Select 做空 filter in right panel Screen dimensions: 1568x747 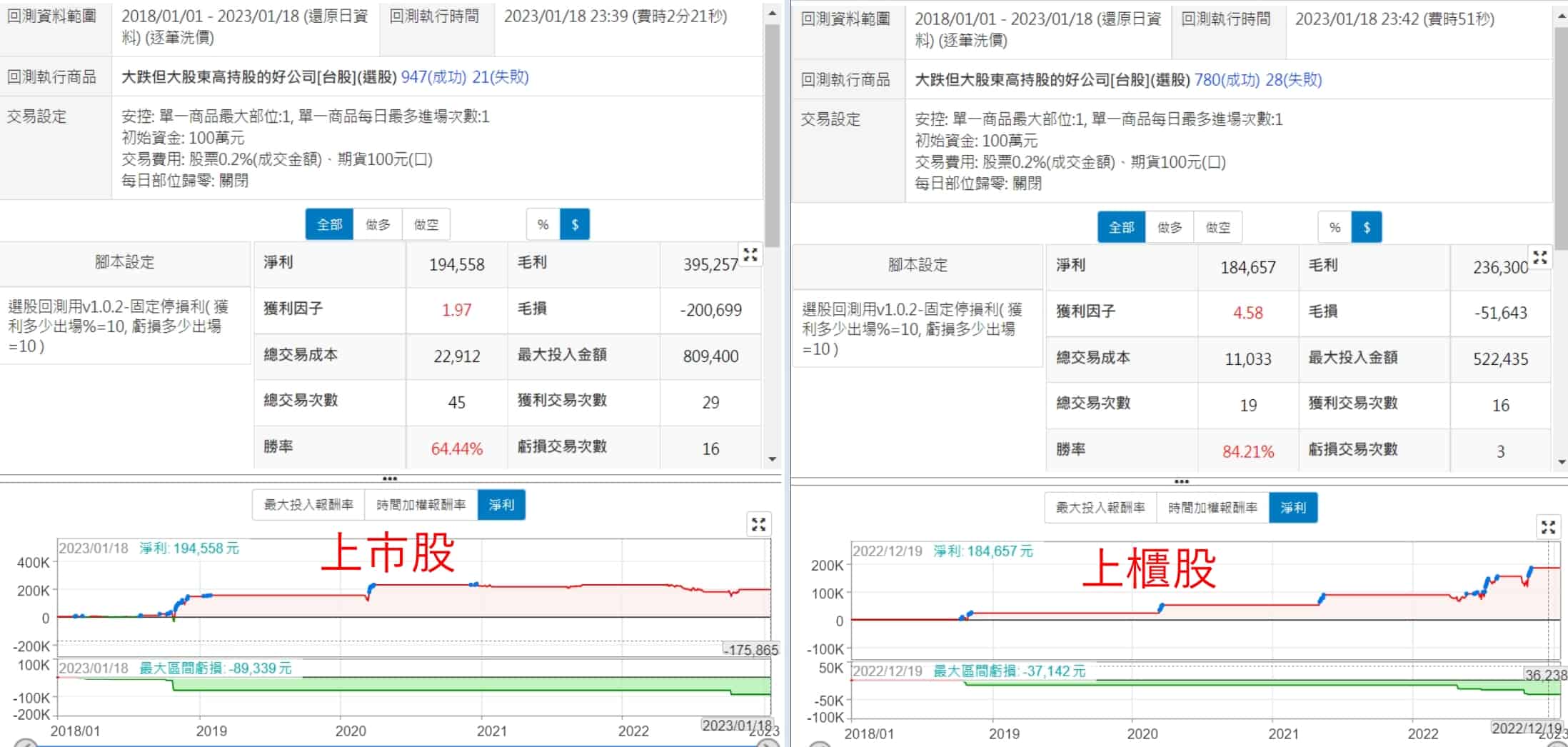1217,228
